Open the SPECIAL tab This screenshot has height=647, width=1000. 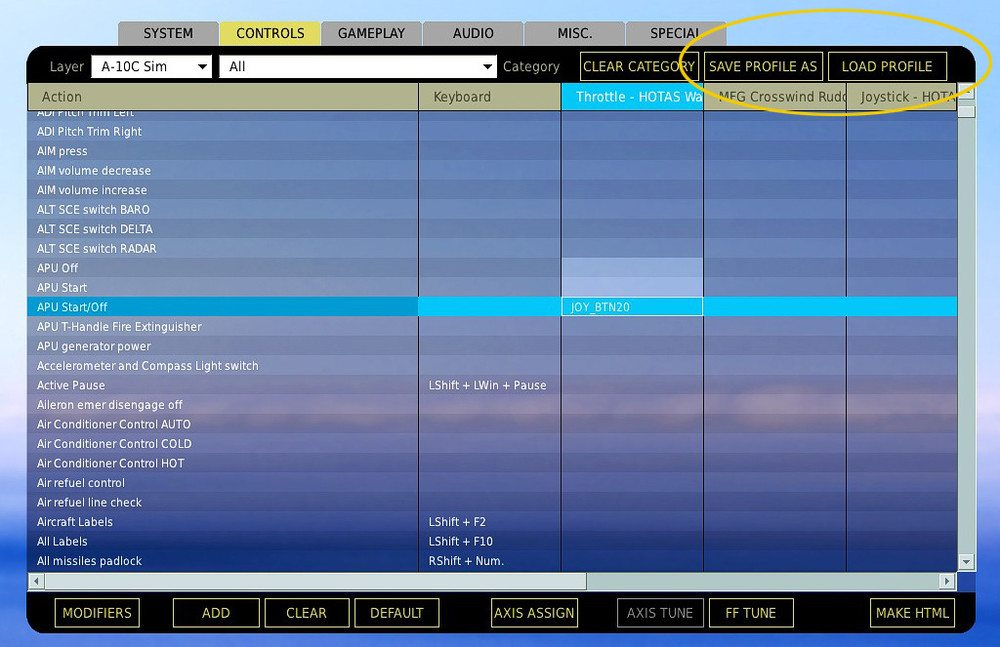pos(675,33)
